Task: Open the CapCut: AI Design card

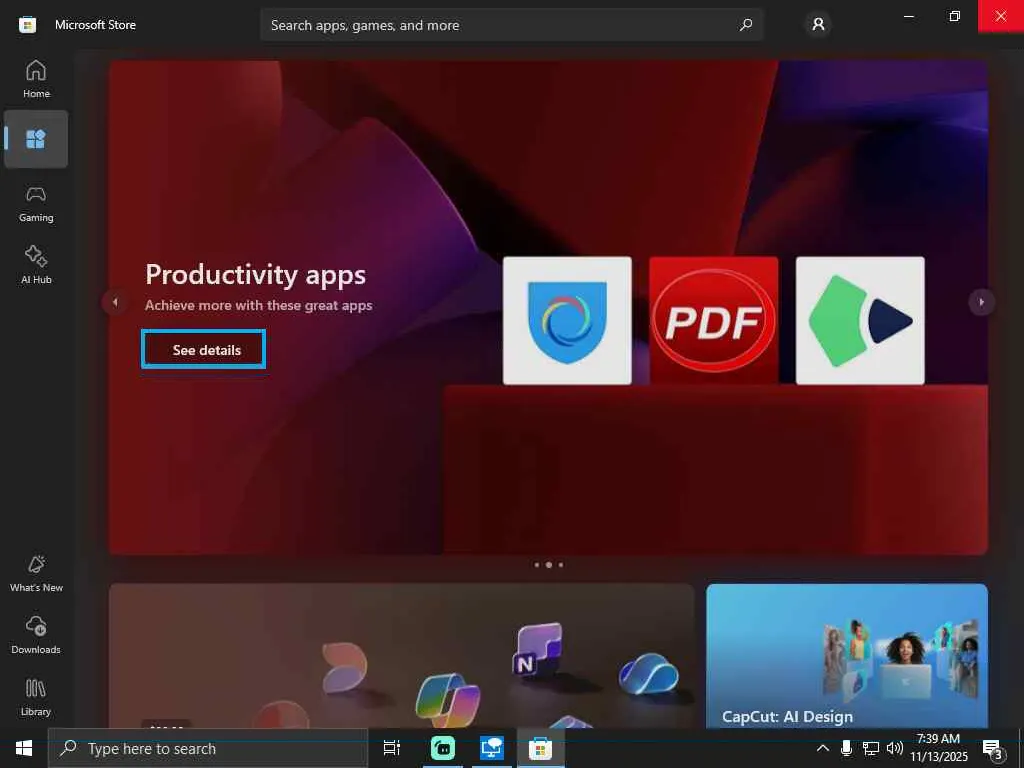Action: click(x=846, y=656)
